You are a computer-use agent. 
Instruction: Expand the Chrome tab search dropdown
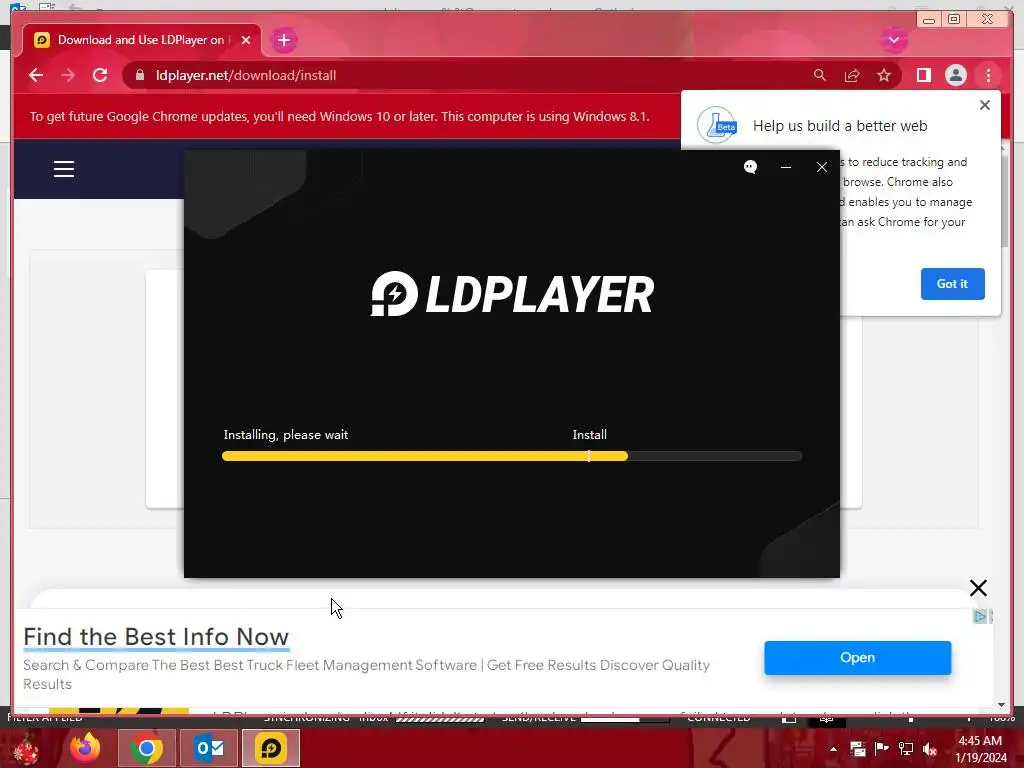[x=894, y=40]
